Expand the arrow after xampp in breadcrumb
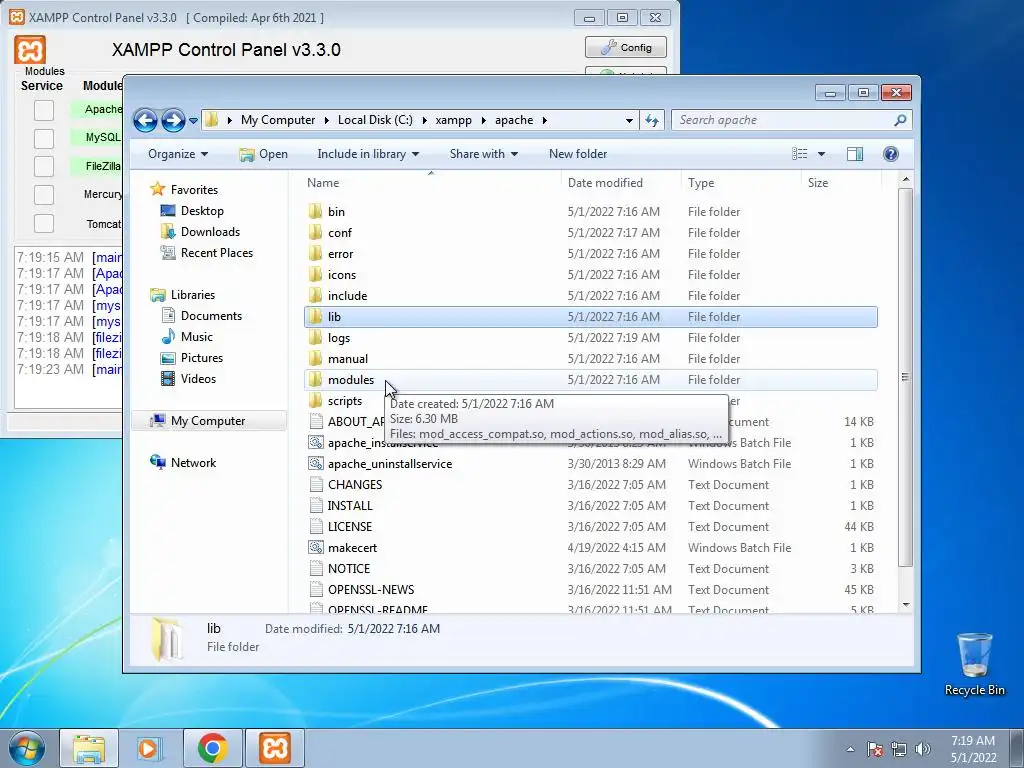This screenshot has height=768, width=1024. tap(484, 120)
